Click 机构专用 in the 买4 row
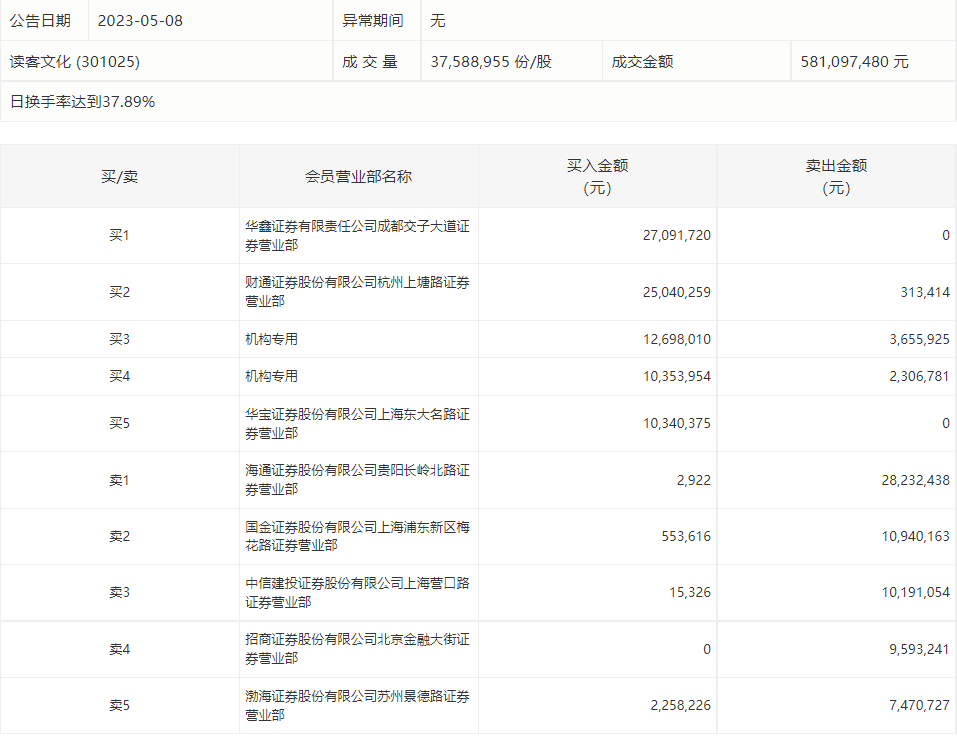957x738 pixels. point(272,377)
